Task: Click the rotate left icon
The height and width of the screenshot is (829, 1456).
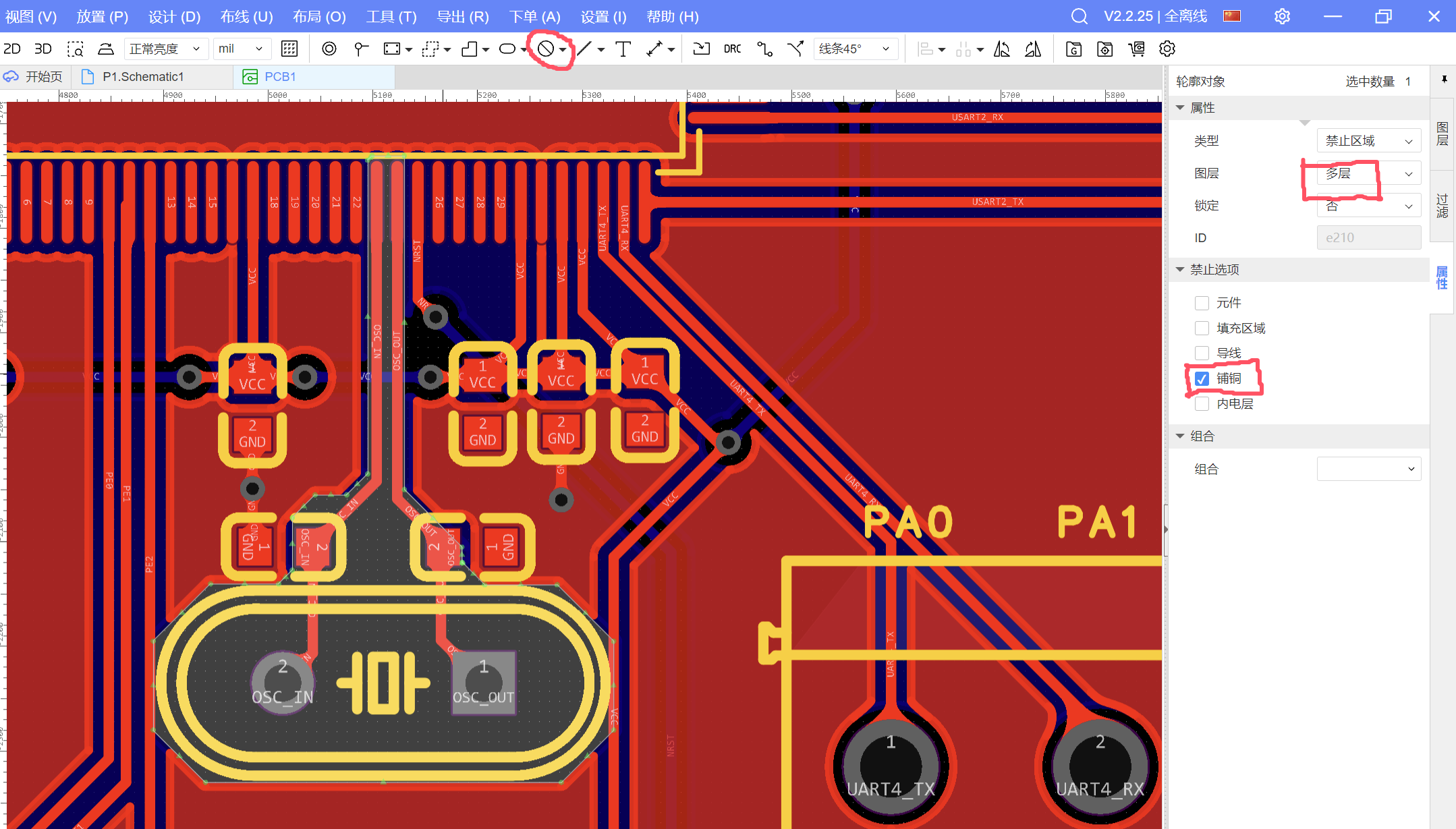Action: 1002,49
